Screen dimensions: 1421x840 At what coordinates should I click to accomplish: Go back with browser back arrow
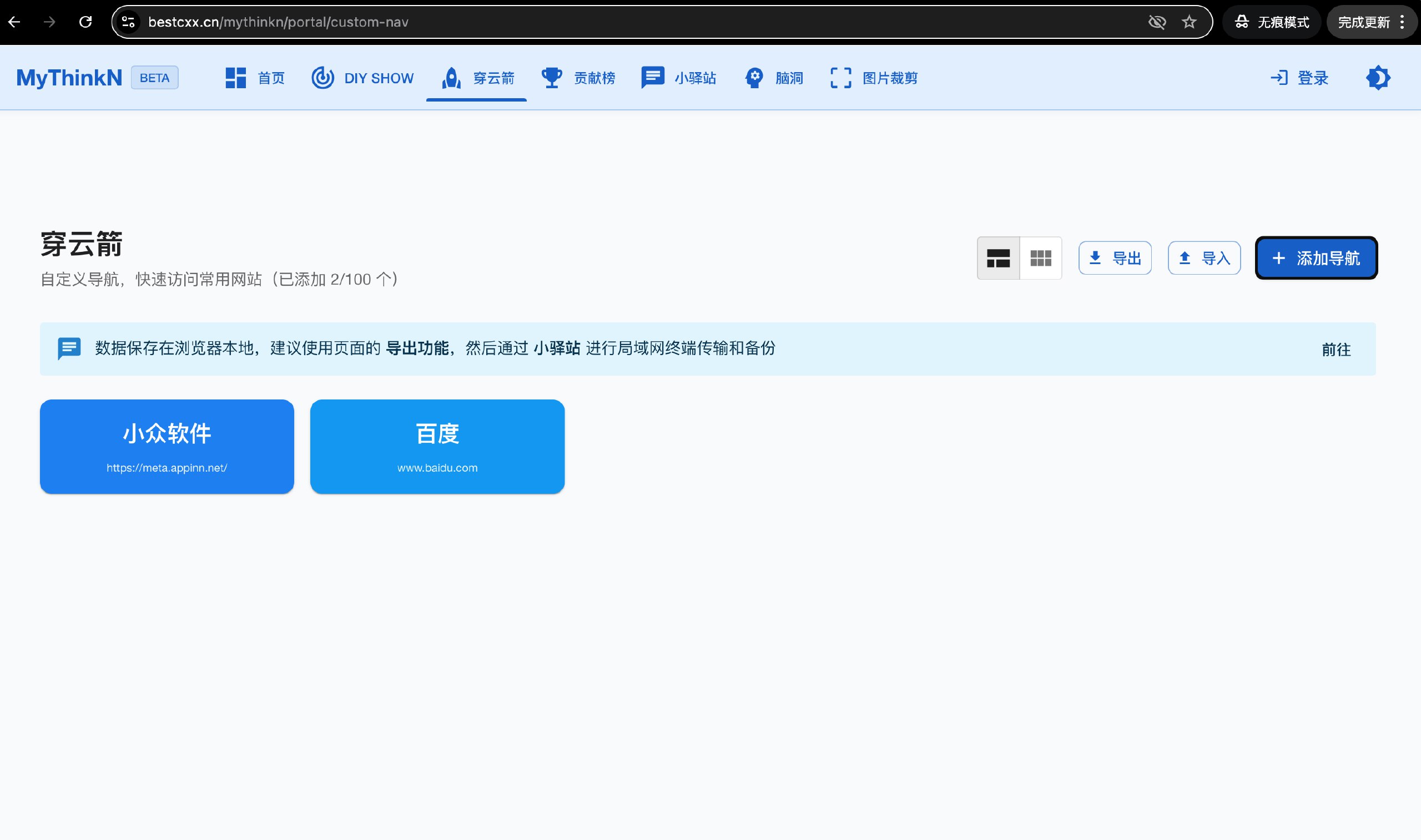[15, 22]
